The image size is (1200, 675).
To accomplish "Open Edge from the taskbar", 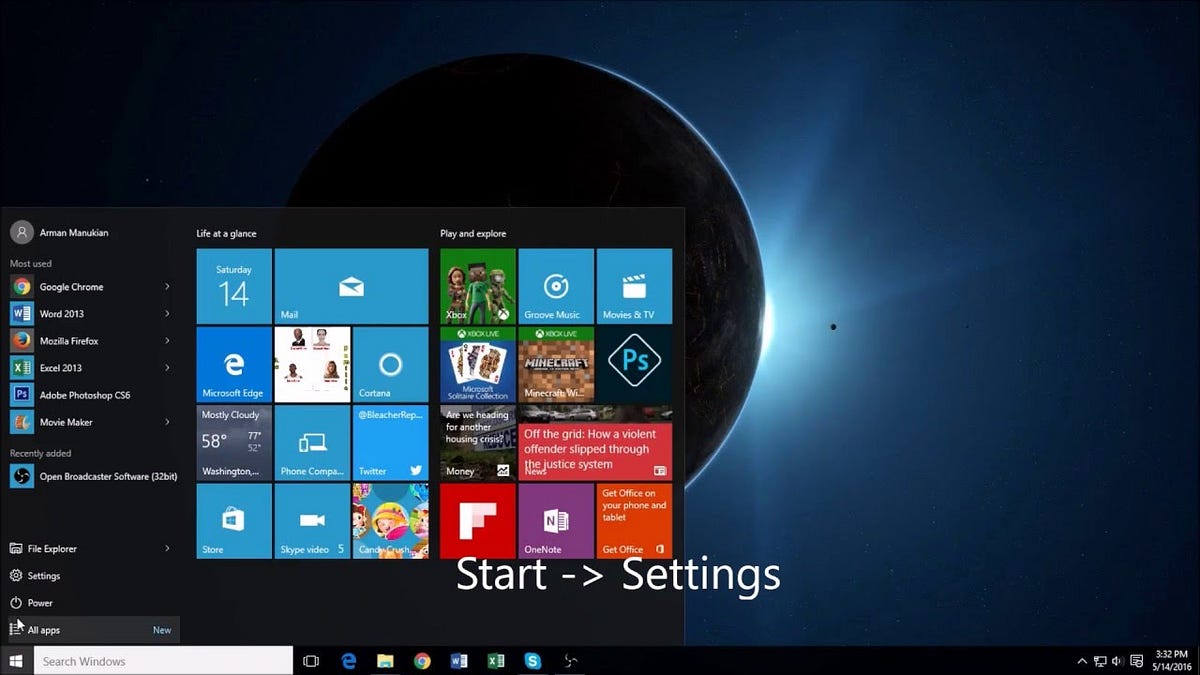I will point(350,661).
